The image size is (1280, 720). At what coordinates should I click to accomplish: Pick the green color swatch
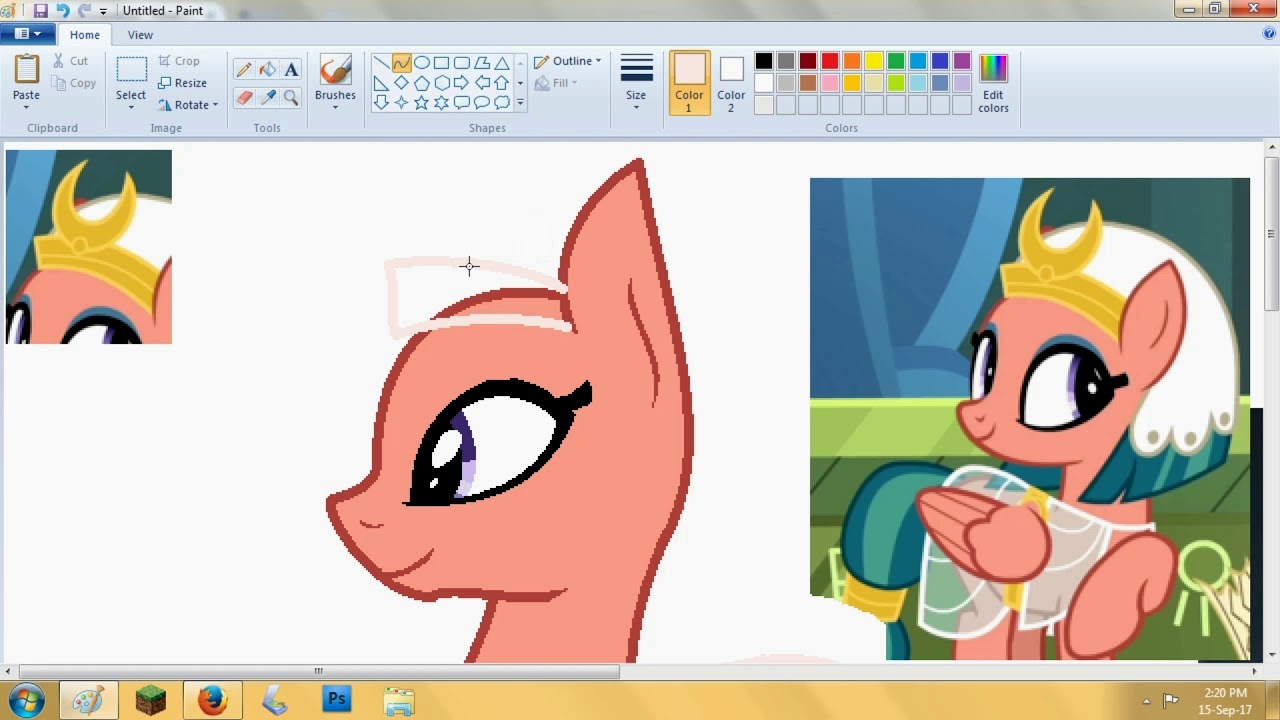(x=896, y=62)
